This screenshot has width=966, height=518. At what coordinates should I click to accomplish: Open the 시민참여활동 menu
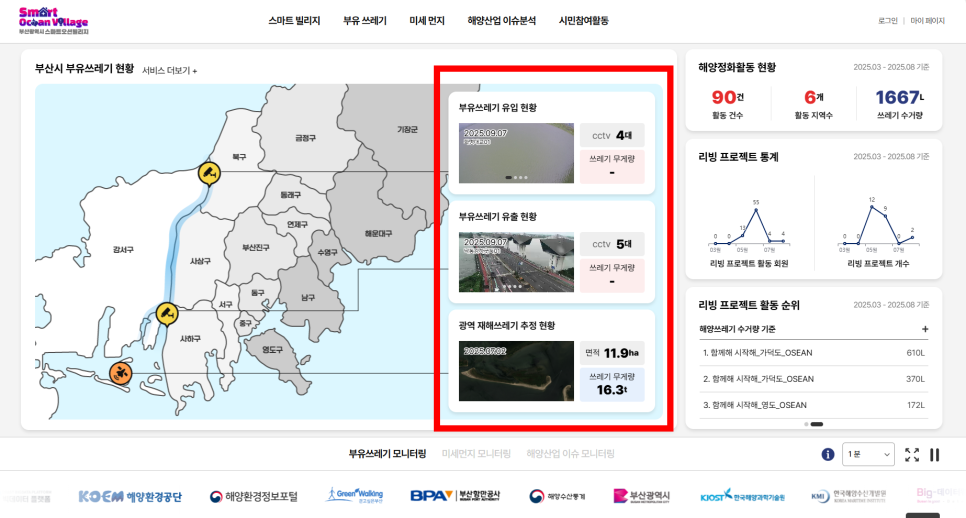tap(583, 21)
